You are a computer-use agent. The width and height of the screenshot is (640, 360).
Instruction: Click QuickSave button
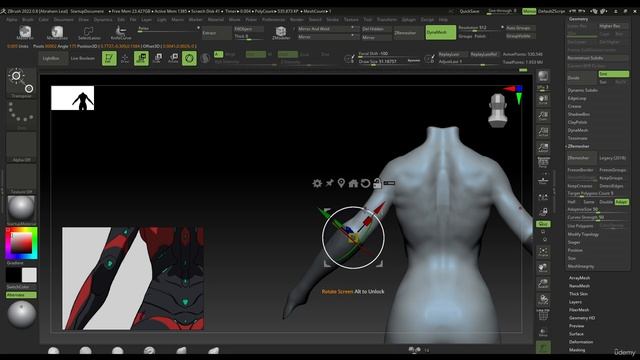click(x=469, y=11)
